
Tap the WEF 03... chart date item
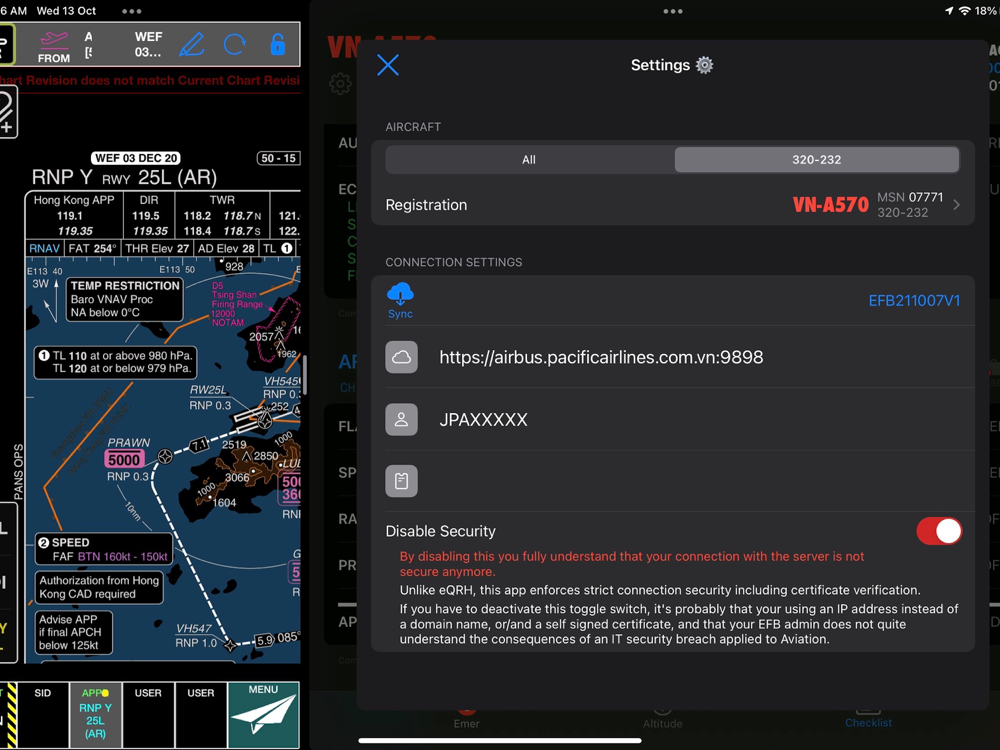click(x=148, y=45)
